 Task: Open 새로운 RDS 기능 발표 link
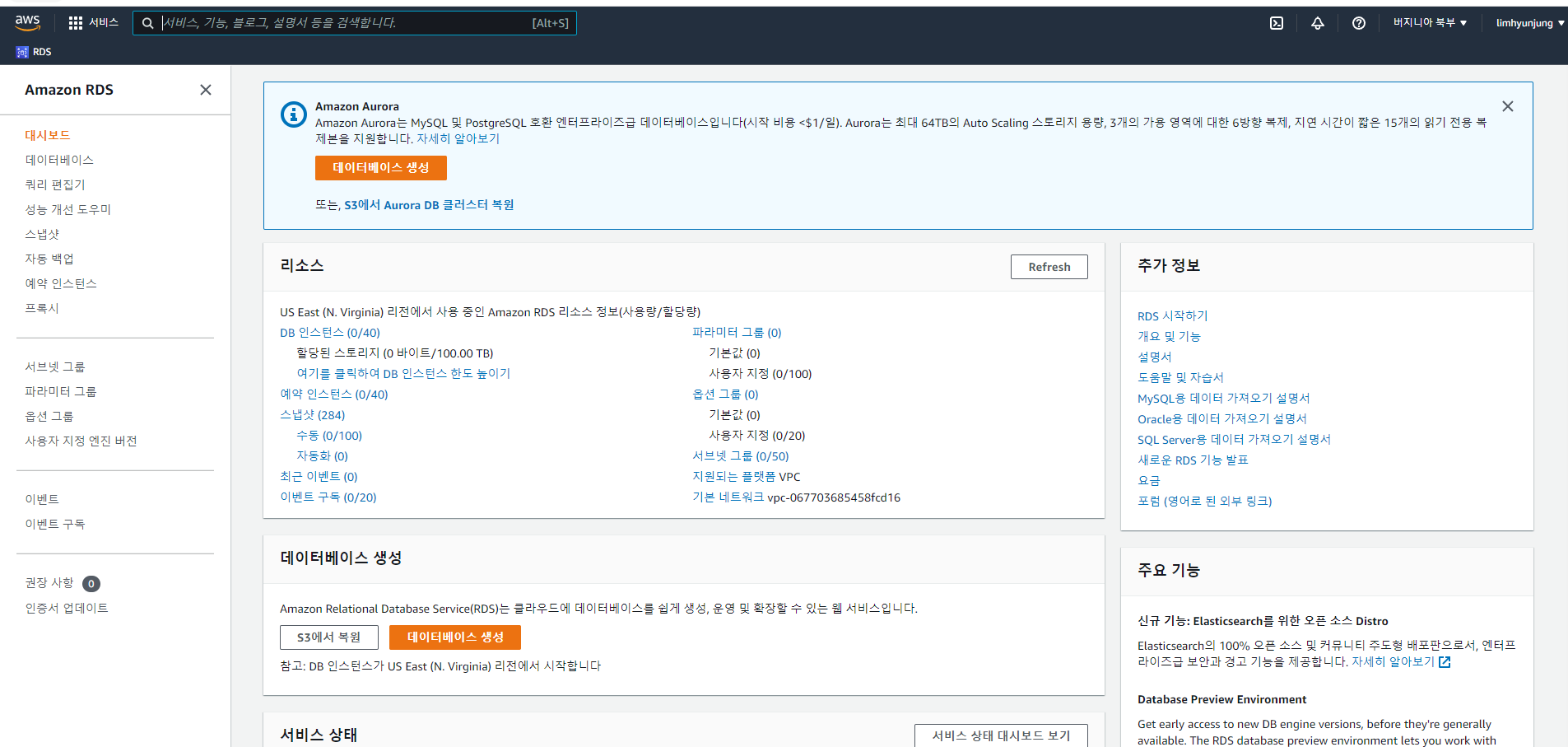coord(1193,460)
